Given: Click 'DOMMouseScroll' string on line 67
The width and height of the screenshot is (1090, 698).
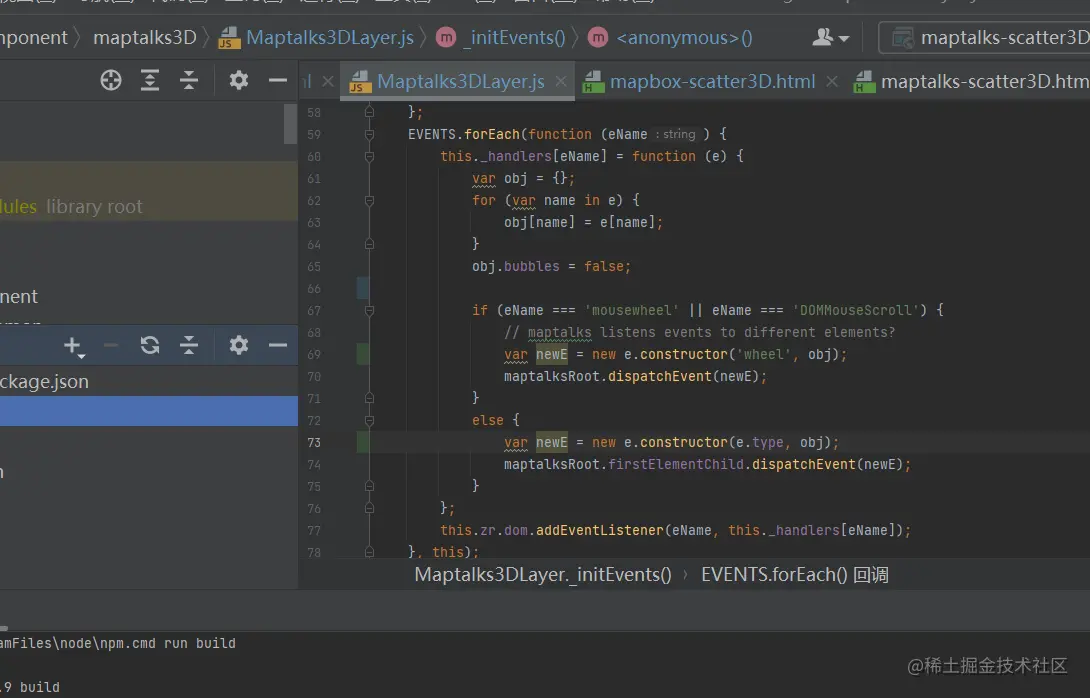Looking at the screenshot, I should point(855,310).
